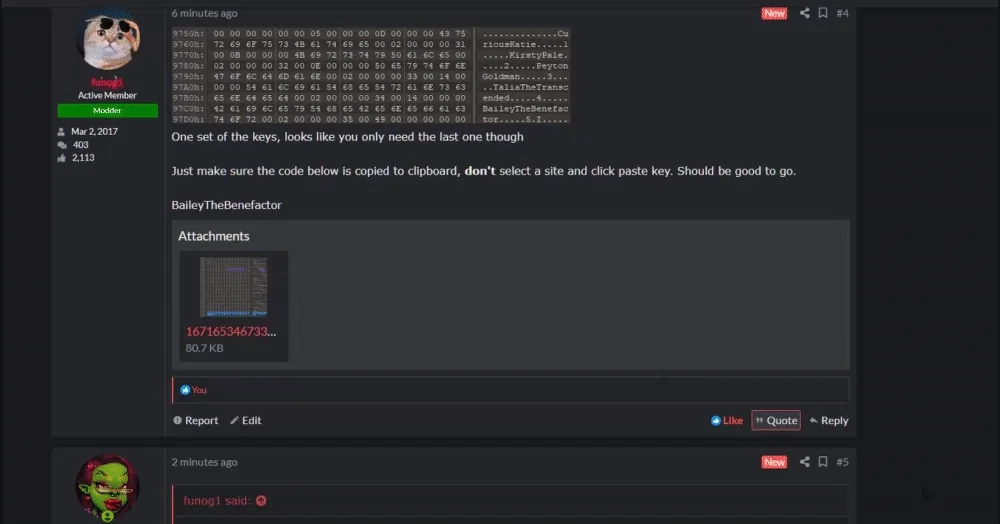The width and height of the screenshot is (1000, 524).
Task: Click the reaction icon beside You
Action: click(x=185, y=389)
